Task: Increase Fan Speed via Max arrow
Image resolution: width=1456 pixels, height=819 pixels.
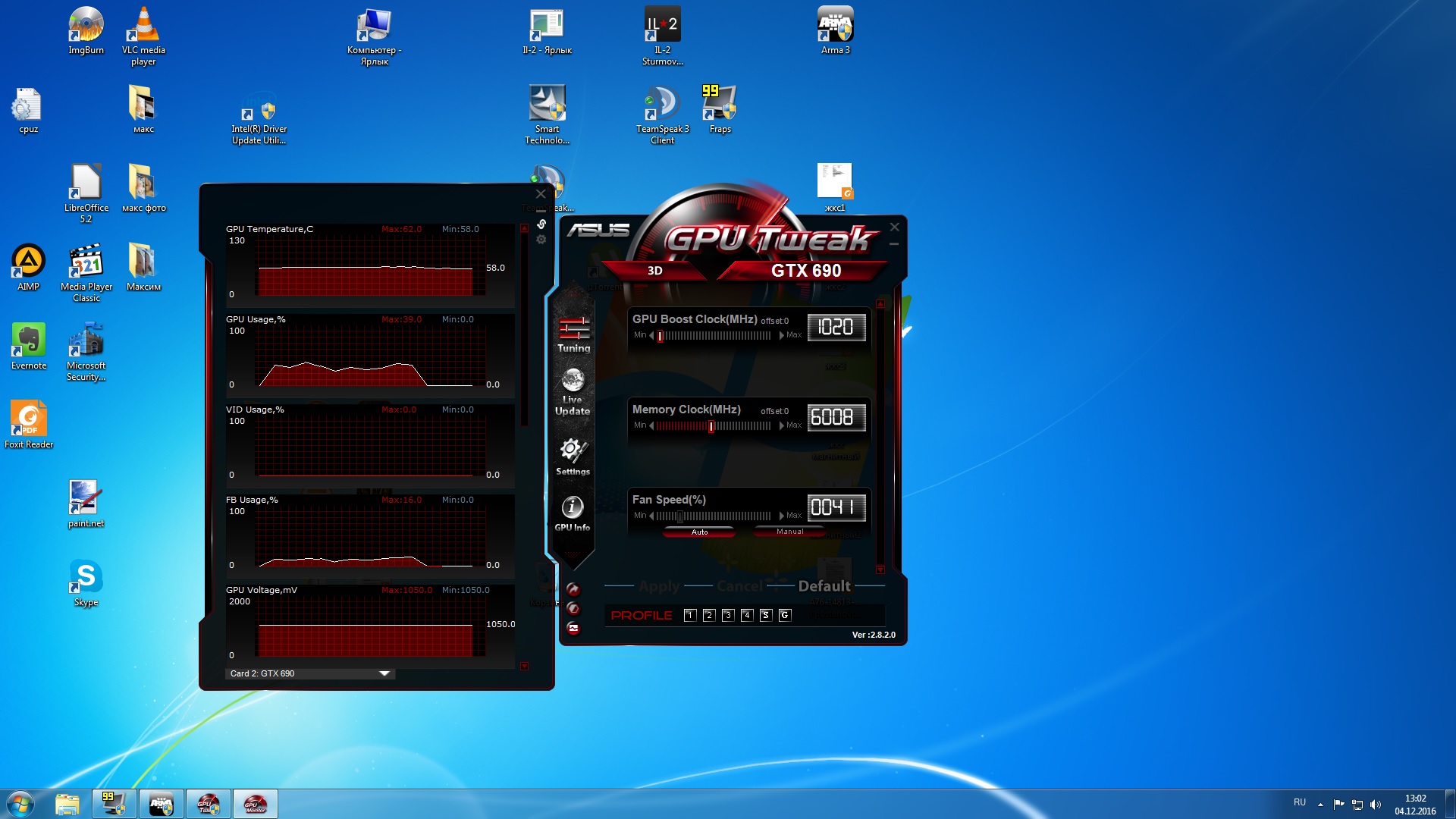Action: [x=781, y=516]
